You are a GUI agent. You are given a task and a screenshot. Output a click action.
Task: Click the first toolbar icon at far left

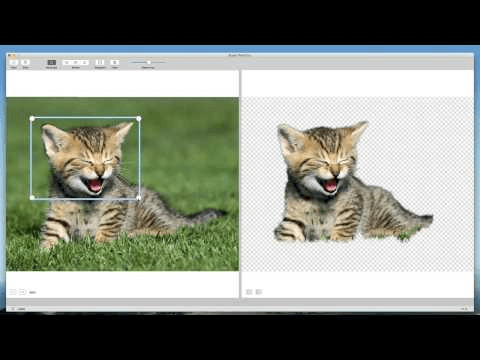[14, 62]
